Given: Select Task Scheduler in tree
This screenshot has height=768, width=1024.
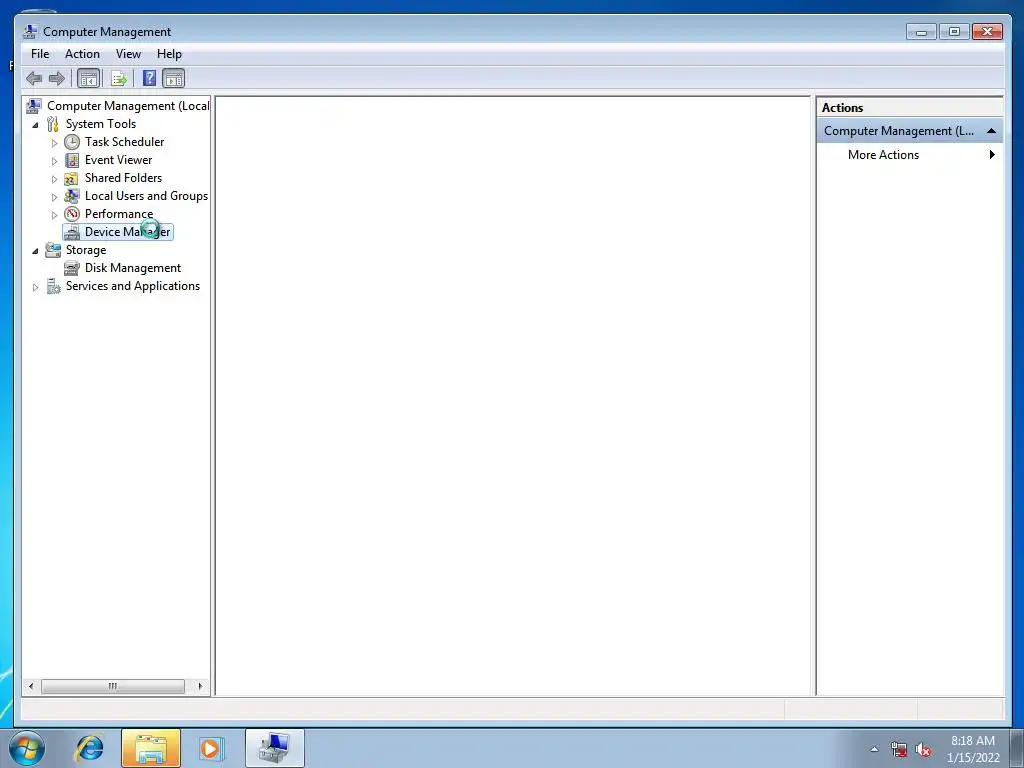Looking at the screenshot, I should [124, 142].
